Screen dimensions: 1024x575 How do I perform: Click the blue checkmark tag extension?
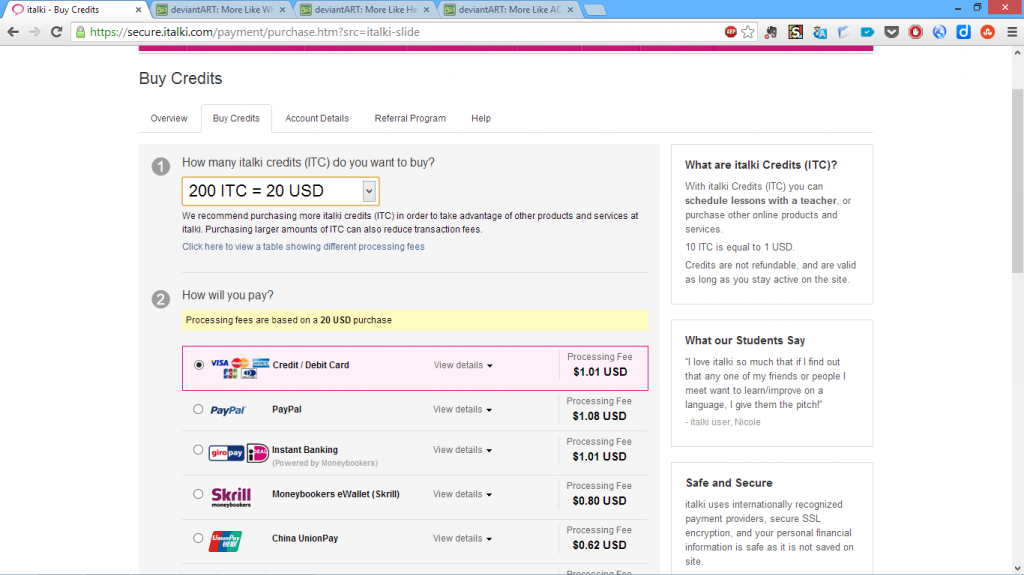coord(867,32)
